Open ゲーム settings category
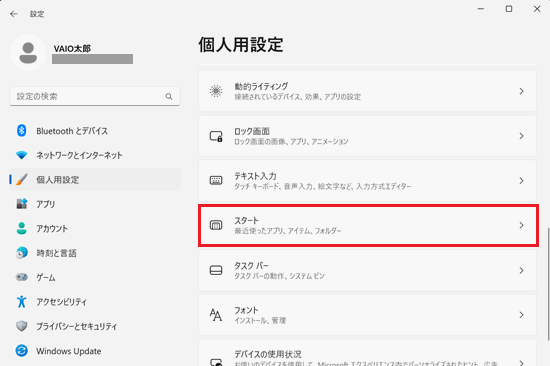 (95, 277)
